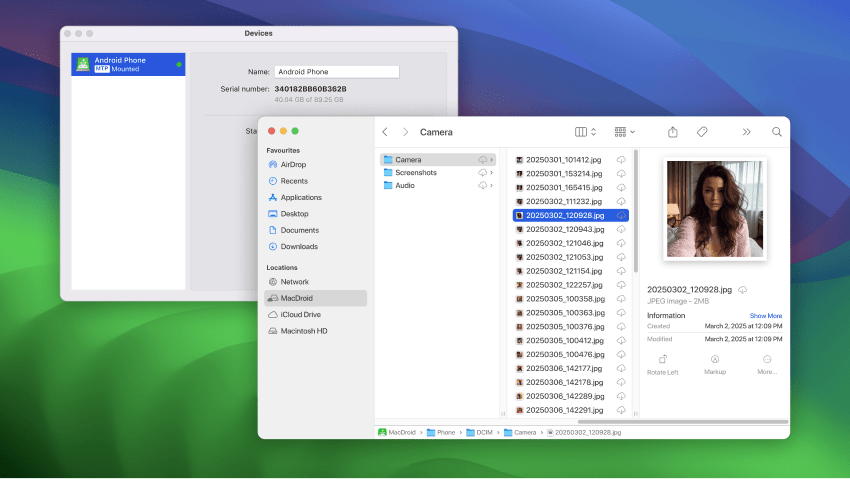
Task: Click cloud download icon for Camera folder
Action: [x=482, y=160]
